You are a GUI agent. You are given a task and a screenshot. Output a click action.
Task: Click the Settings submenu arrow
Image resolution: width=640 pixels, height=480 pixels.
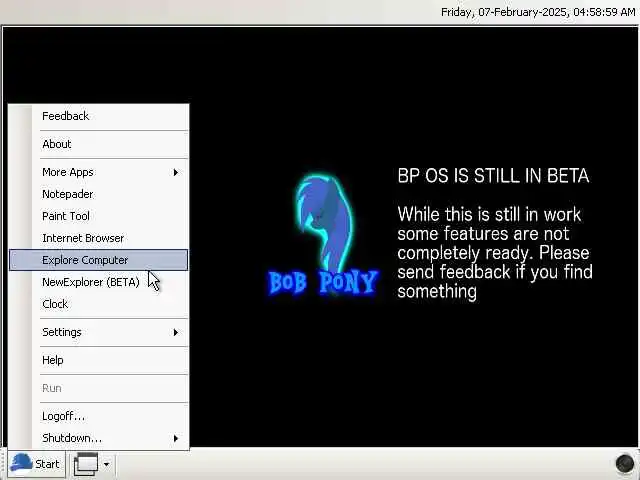176,333
